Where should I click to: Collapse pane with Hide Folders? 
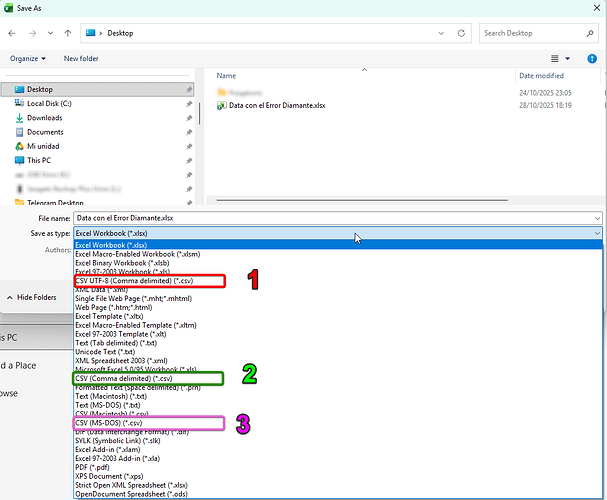point(31,297)
